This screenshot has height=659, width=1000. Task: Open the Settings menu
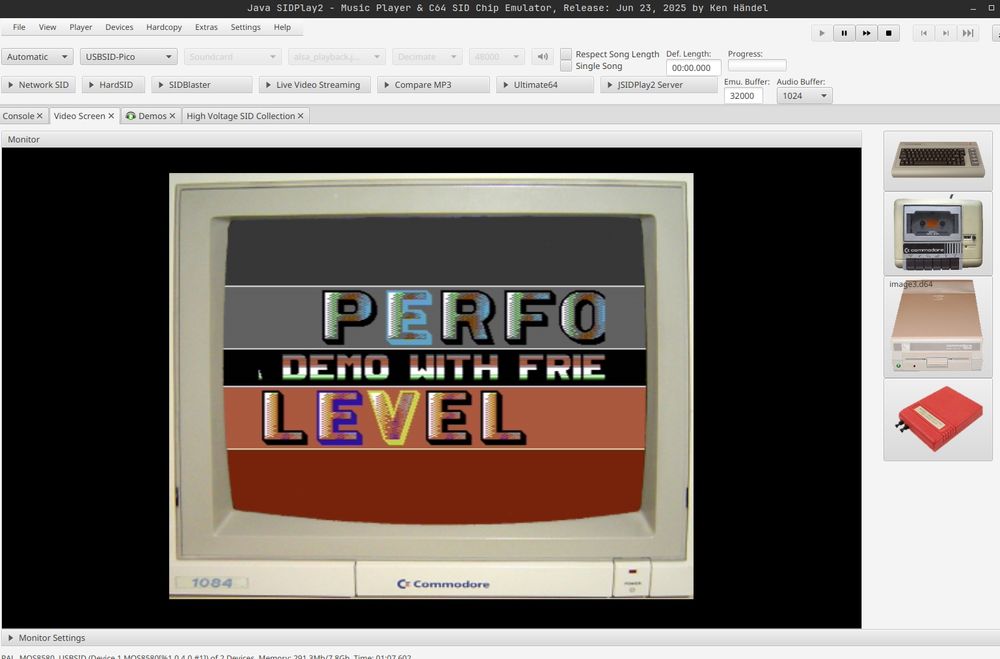pyautogui.click(x=246, y=27)
